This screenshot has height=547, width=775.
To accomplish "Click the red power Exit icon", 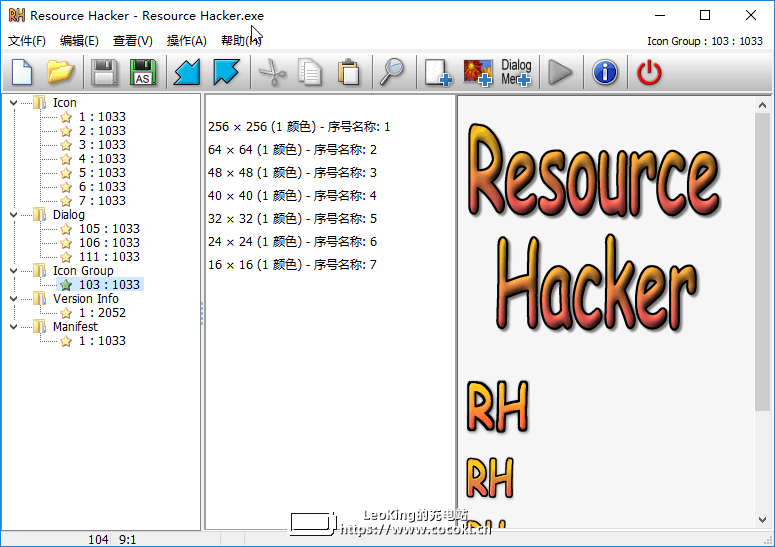I will tap(649, 72).
